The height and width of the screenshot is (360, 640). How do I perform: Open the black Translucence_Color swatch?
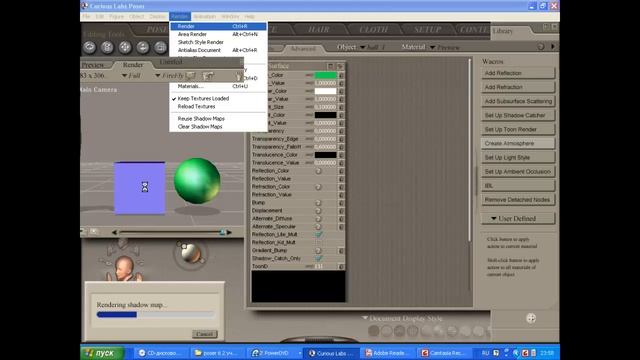pos(325,155)
